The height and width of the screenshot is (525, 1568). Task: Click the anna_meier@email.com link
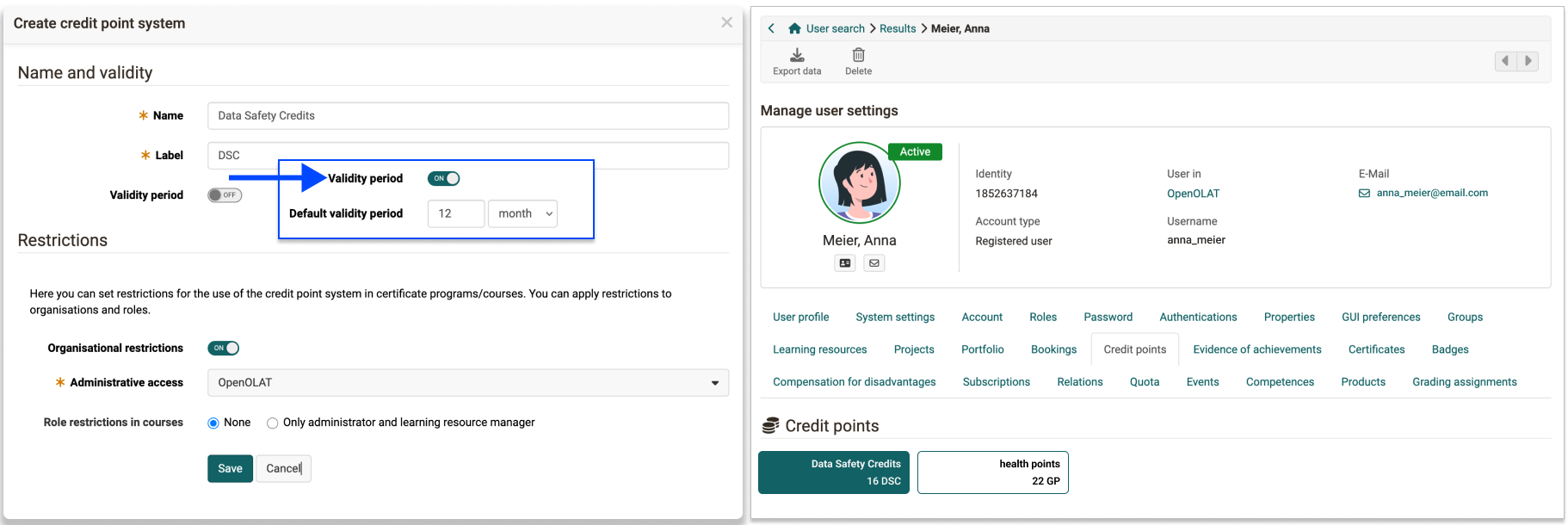pos(1431,193)
